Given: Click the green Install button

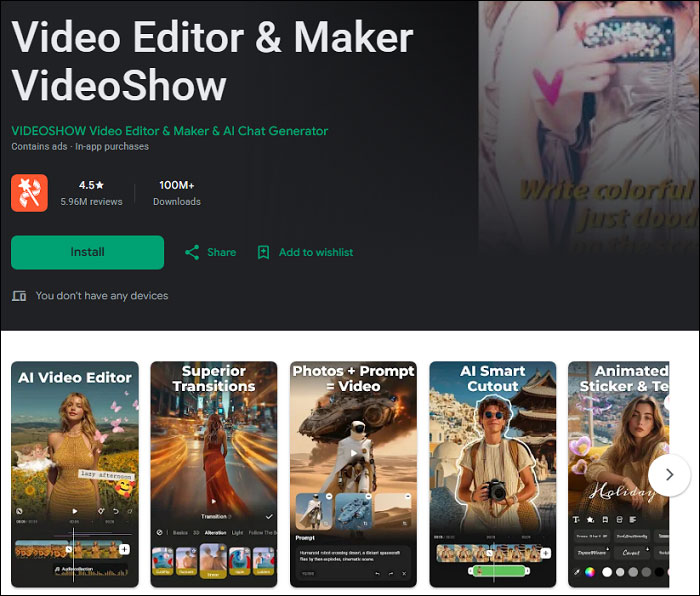Looking at the screenshot, I should [x=88, y=252].
